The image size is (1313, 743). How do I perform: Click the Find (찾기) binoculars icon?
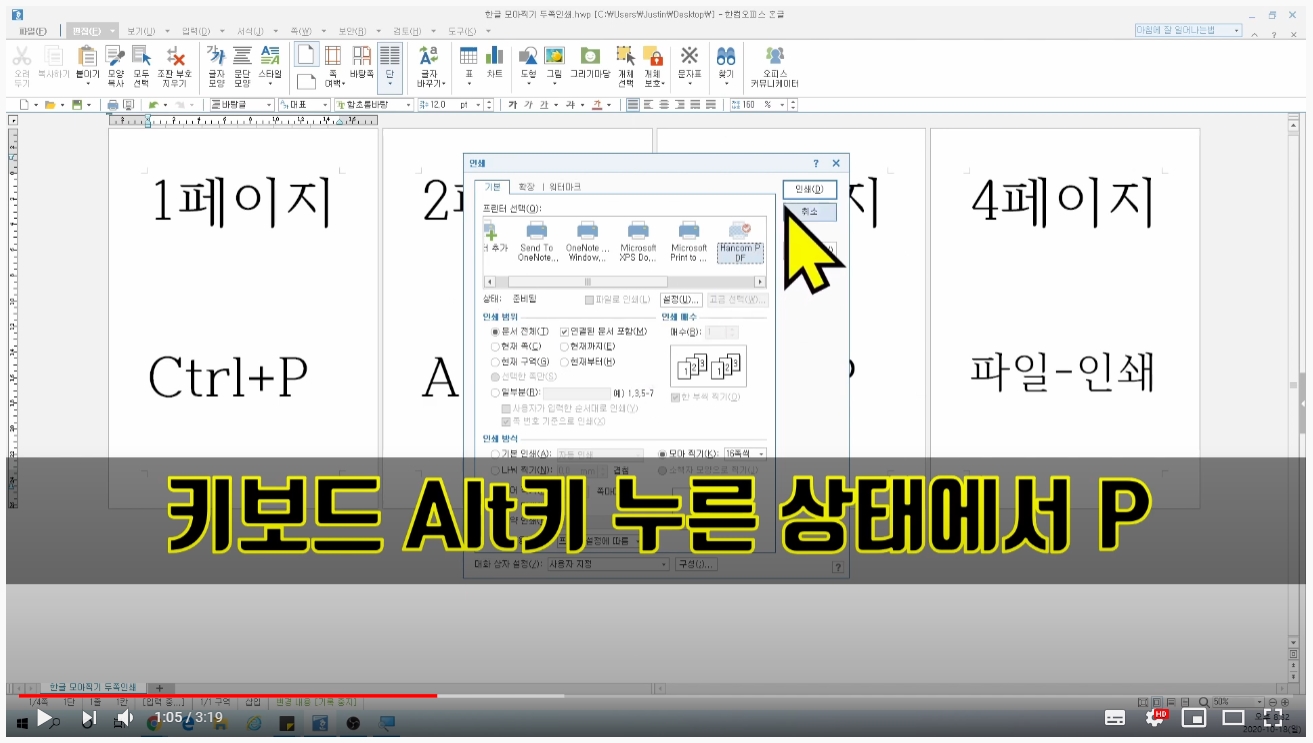[726, 62]
